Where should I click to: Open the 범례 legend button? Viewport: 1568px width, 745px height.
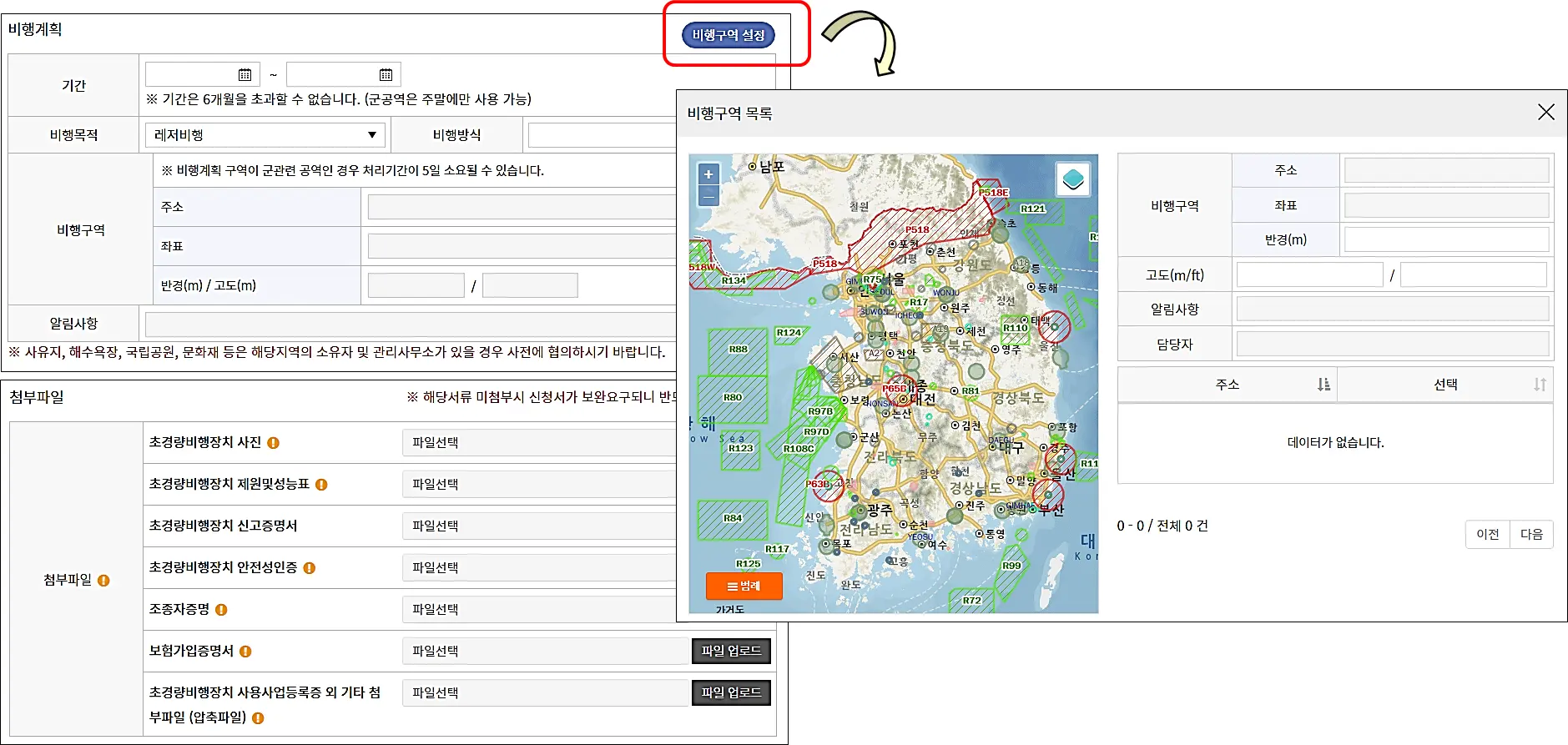click(x=744, y=586)
